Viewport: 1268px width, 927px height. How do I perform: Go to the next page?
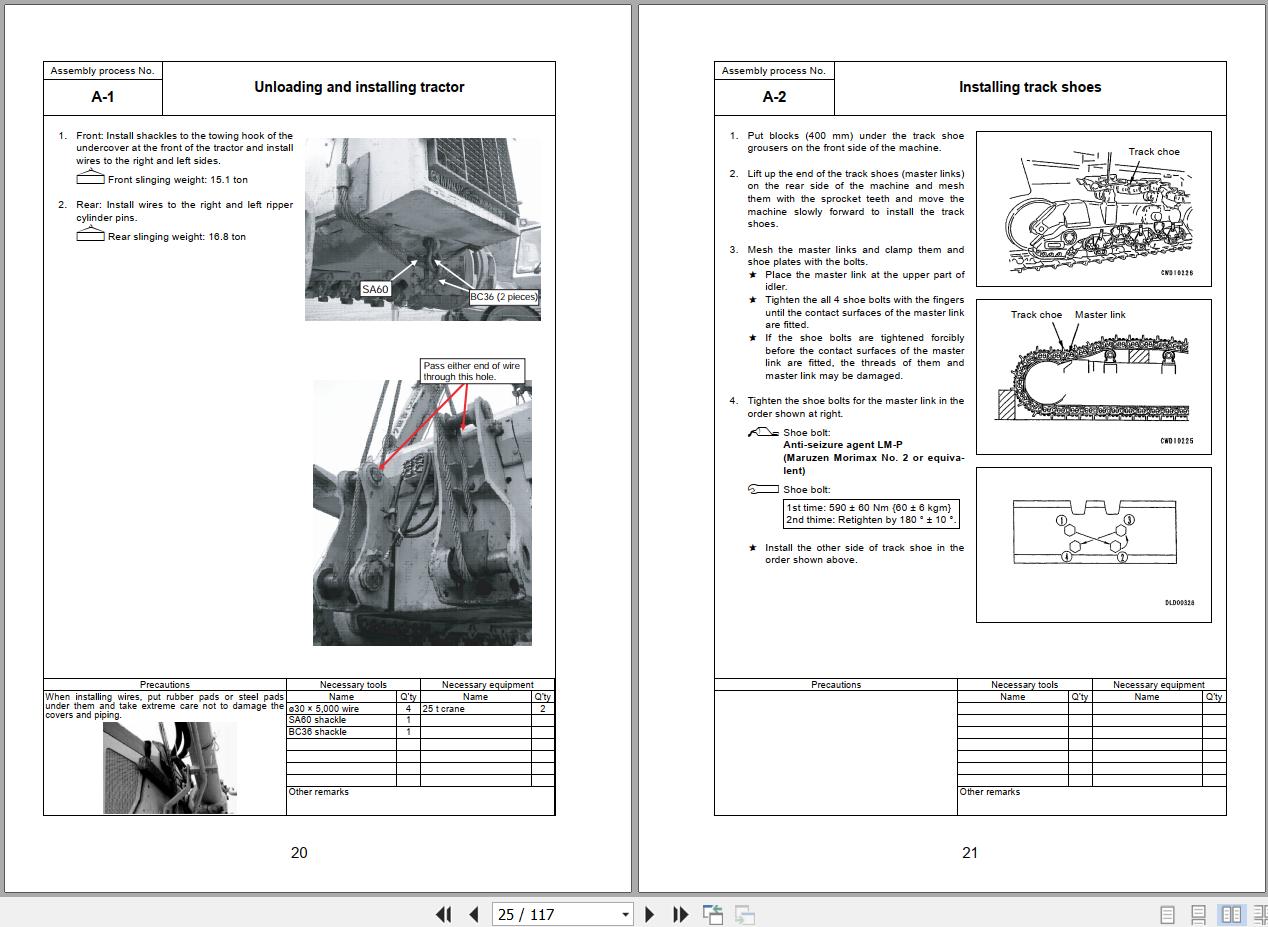coord(650,914)
